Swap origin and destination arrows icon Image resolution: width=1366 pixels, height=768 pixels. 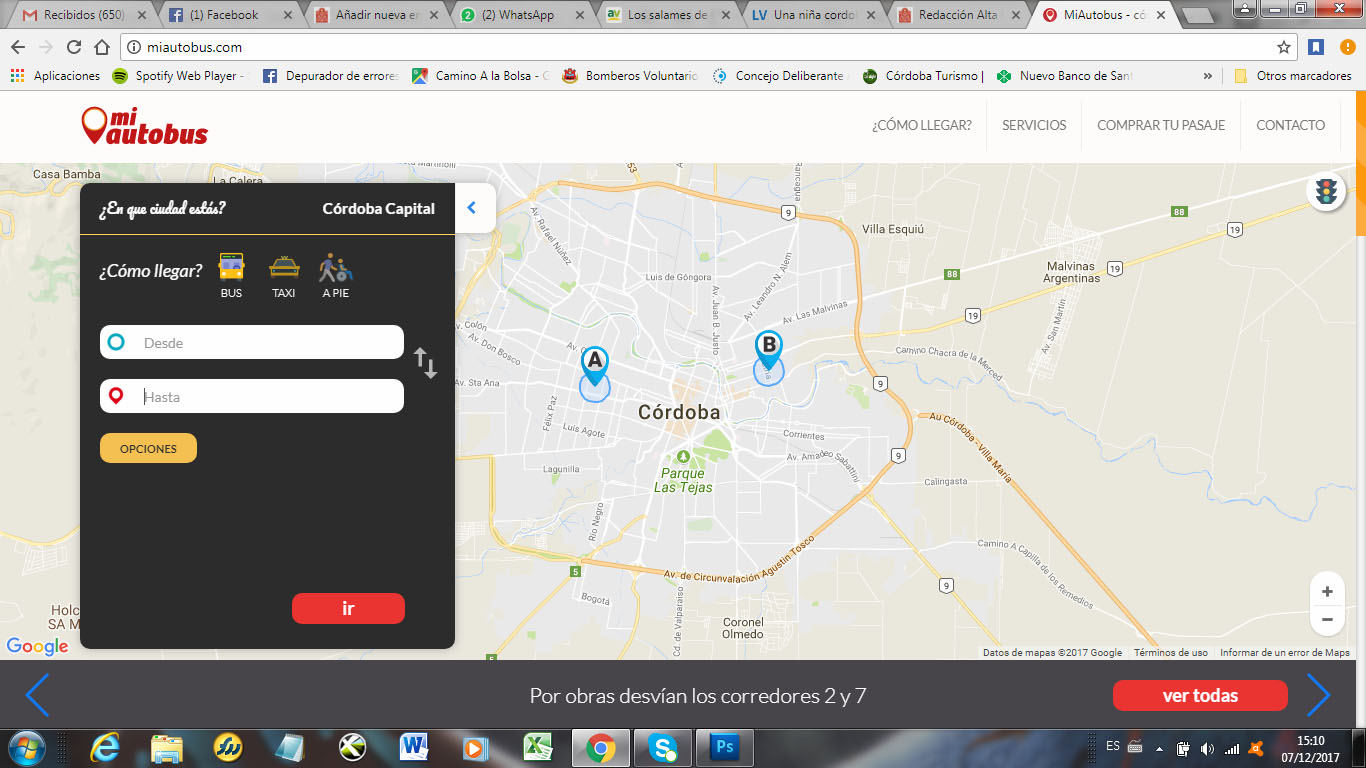(426, 363)
